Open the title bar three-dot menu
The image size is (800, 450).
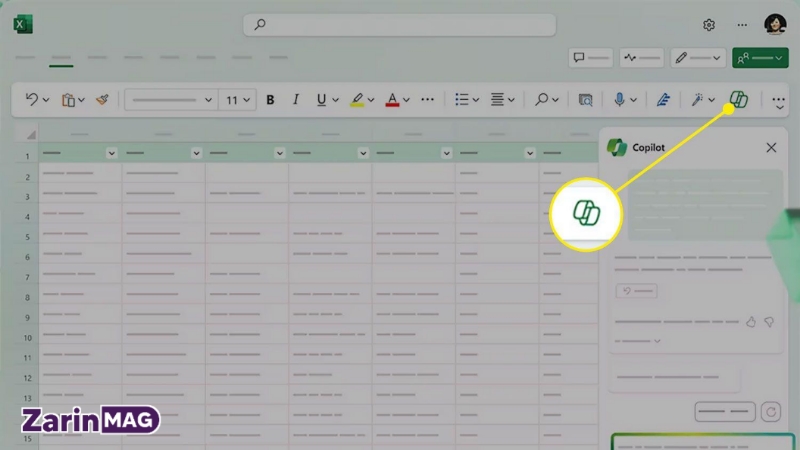pos(742,24)
